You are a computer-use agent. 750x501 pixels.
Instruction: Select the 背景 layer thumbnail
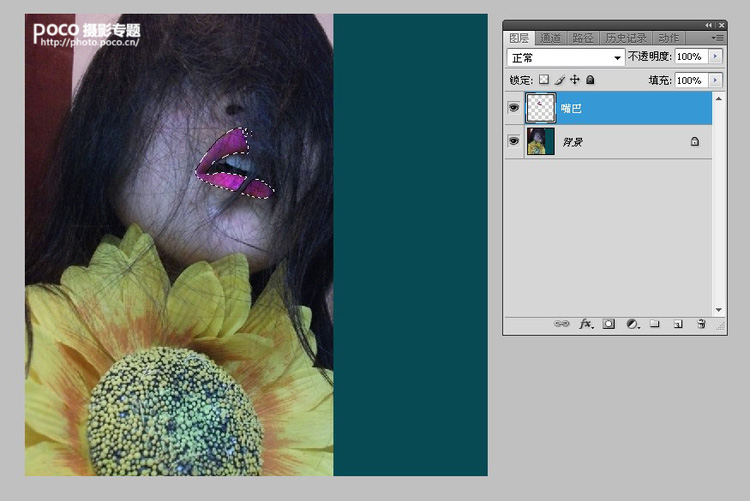coord(540,141)
